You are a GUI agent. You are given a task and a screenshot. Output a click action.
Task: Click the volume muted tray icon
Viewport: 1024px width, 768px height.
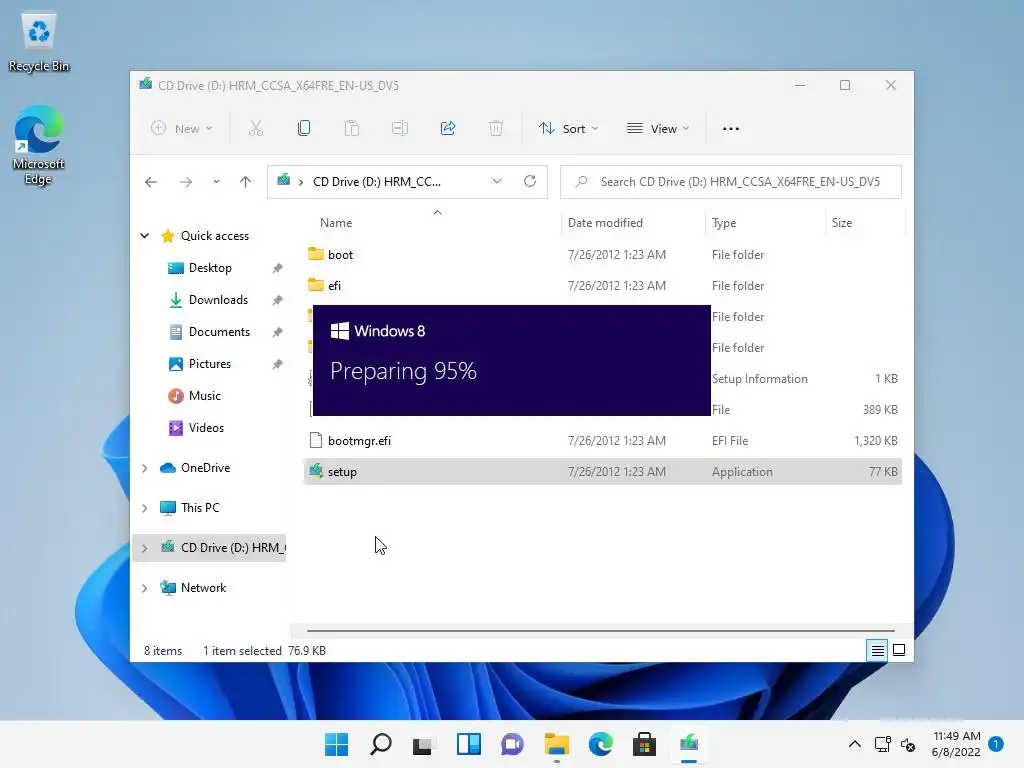click(x=908, y=744)
